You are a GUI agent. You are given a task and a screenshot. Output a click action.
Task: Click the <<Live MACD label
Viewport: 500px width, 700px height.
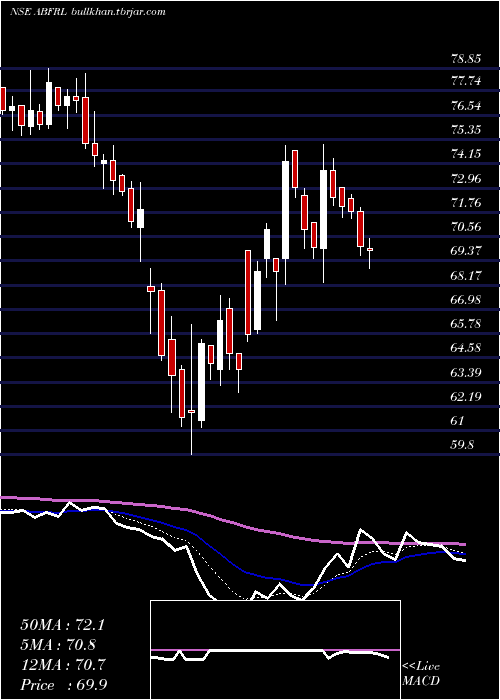tap(421, 674)
